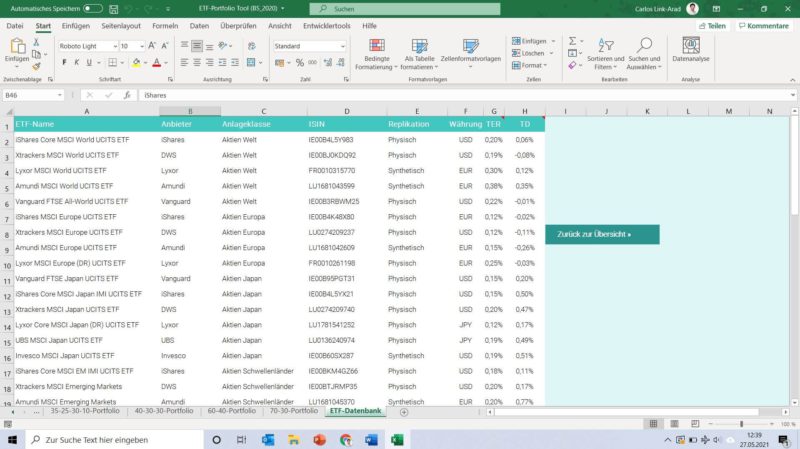Viewport: 800px width, 449px height.
Task: Apply percent style format
Action: pos(300,62)
